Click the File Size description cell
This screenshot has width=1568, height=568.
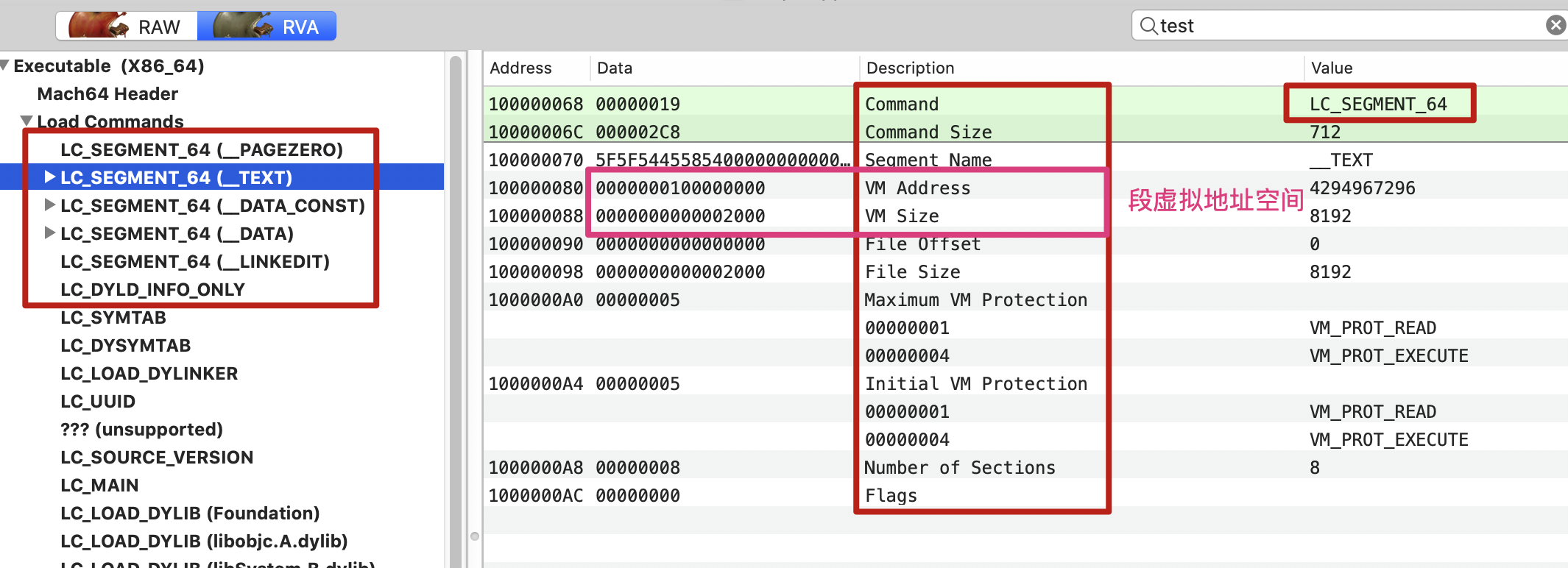912,271
